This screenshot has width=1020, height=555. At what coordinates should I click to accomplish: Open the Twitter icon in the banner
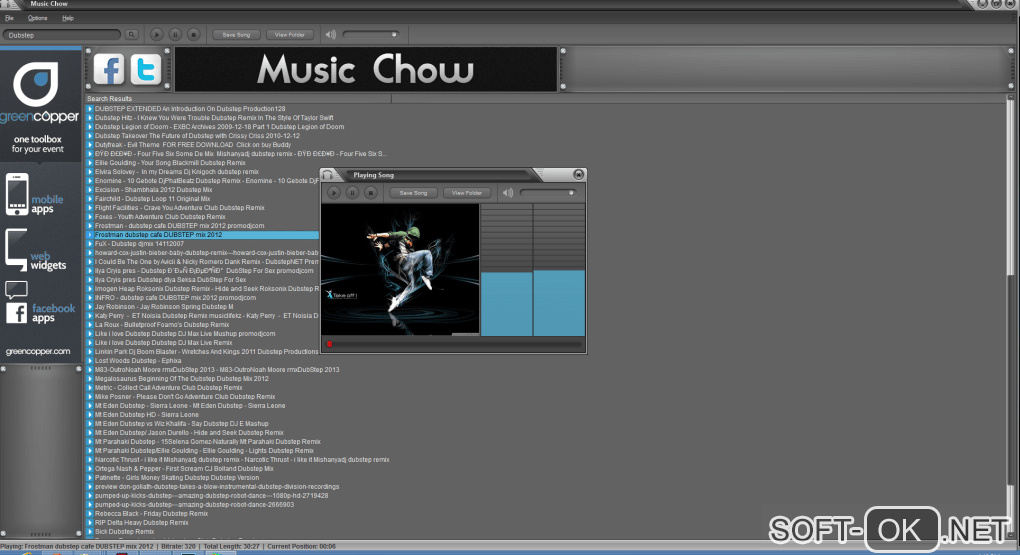coord(146,69)
